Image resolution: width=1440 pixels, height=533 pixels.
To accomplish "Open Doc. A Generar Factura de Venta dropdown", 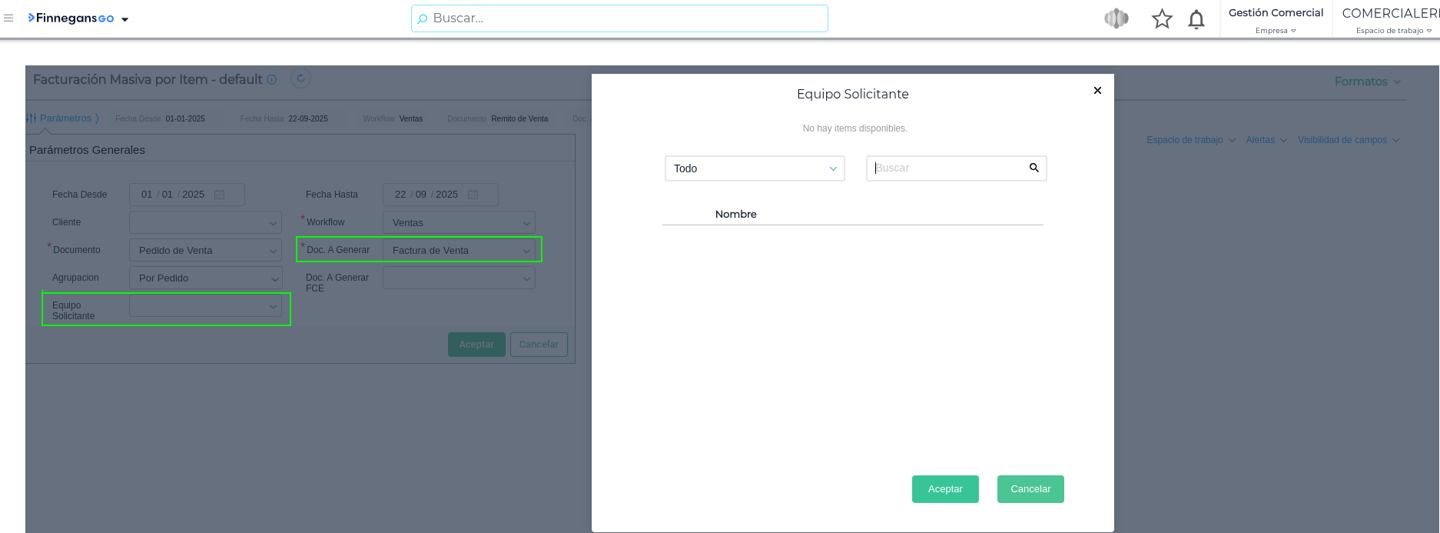I will (459, 250).
